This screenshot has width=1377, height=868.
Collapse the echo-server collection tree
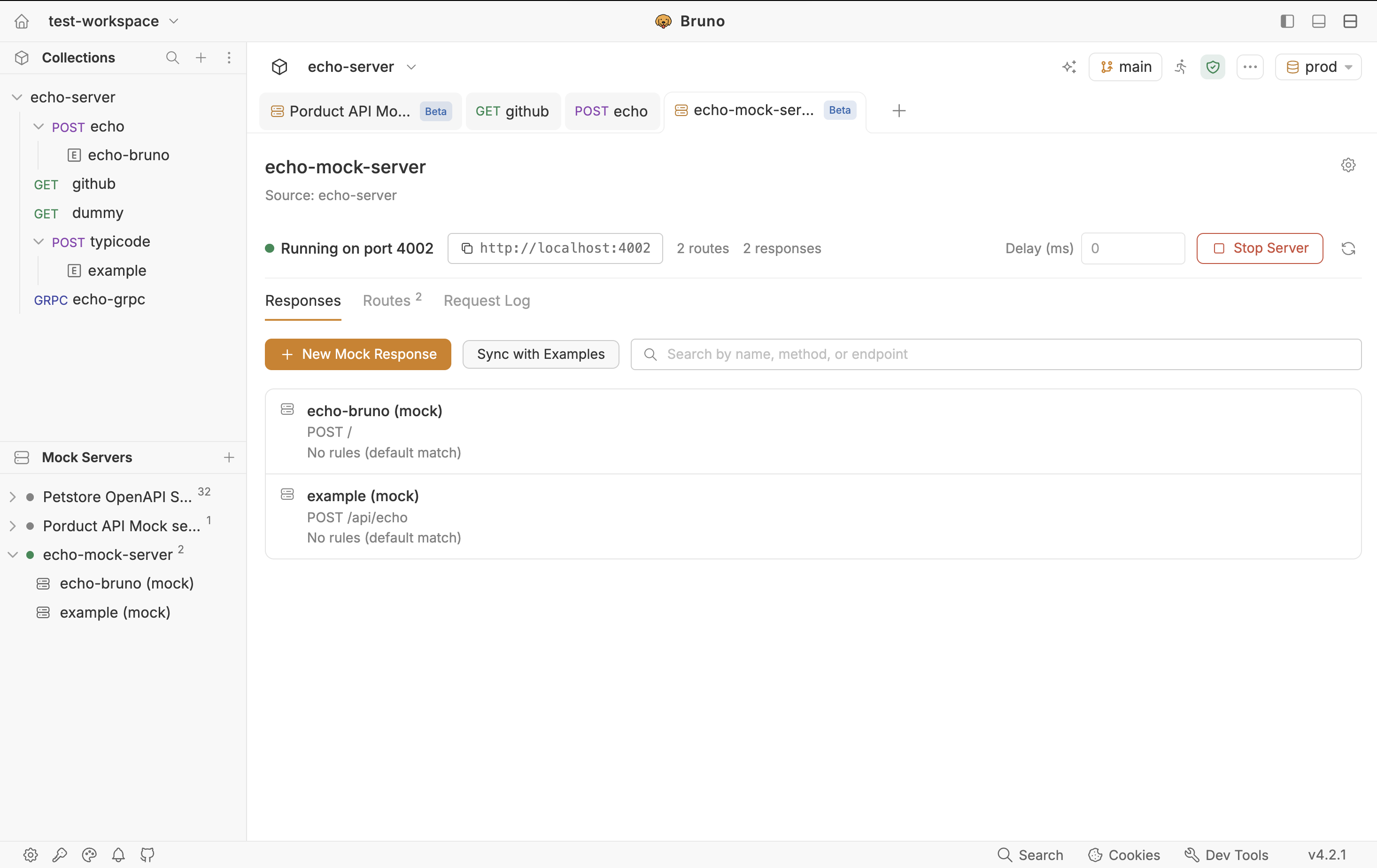click(x=17, y=97)
